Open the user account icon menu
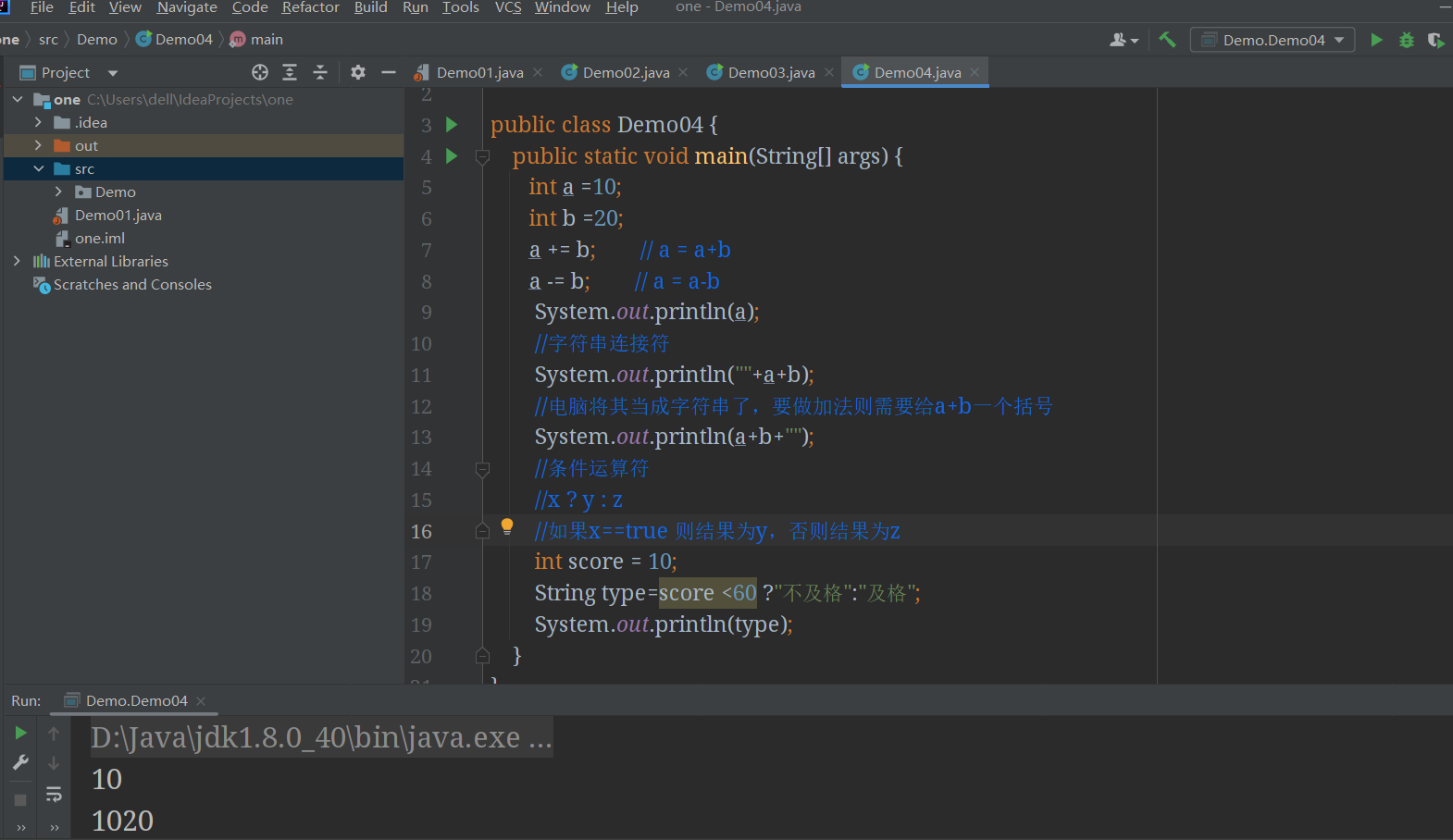Viewport: 1453px width, 840px height. [1124, 40]
